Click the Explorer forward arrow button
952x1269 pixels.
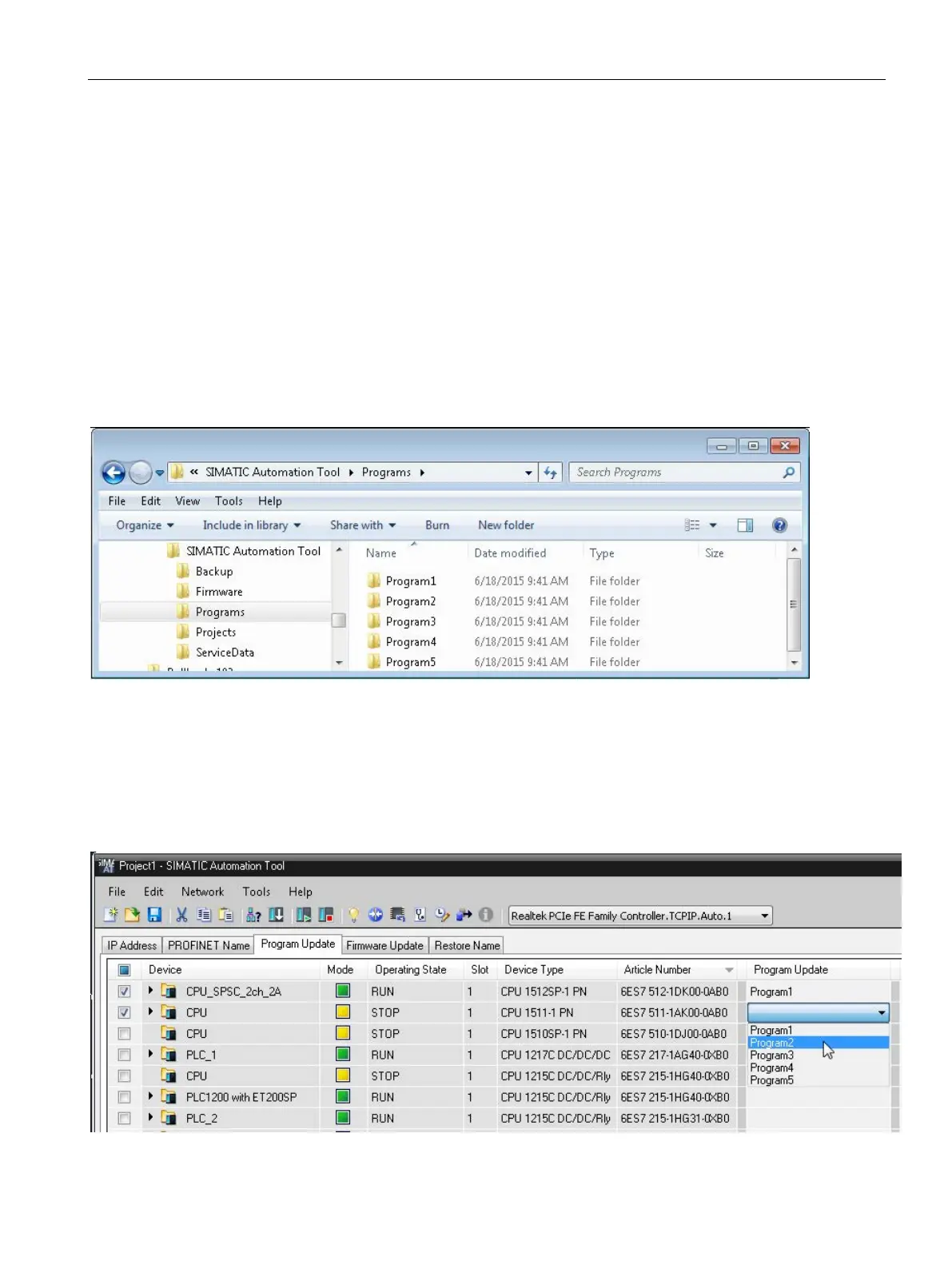[141, 473]
